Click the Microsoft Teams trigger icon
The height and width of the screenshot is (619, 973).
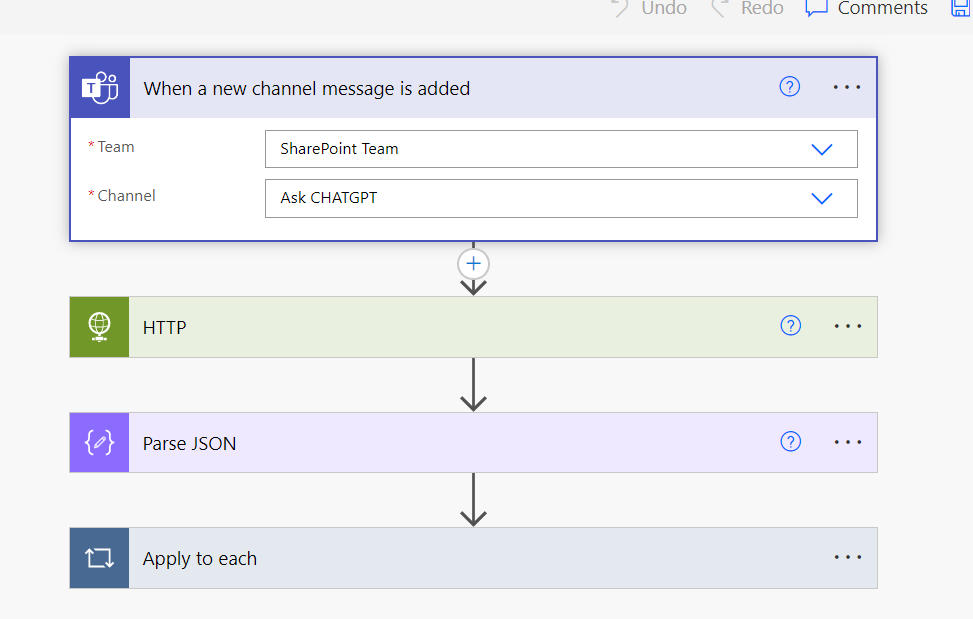point(99,87)
